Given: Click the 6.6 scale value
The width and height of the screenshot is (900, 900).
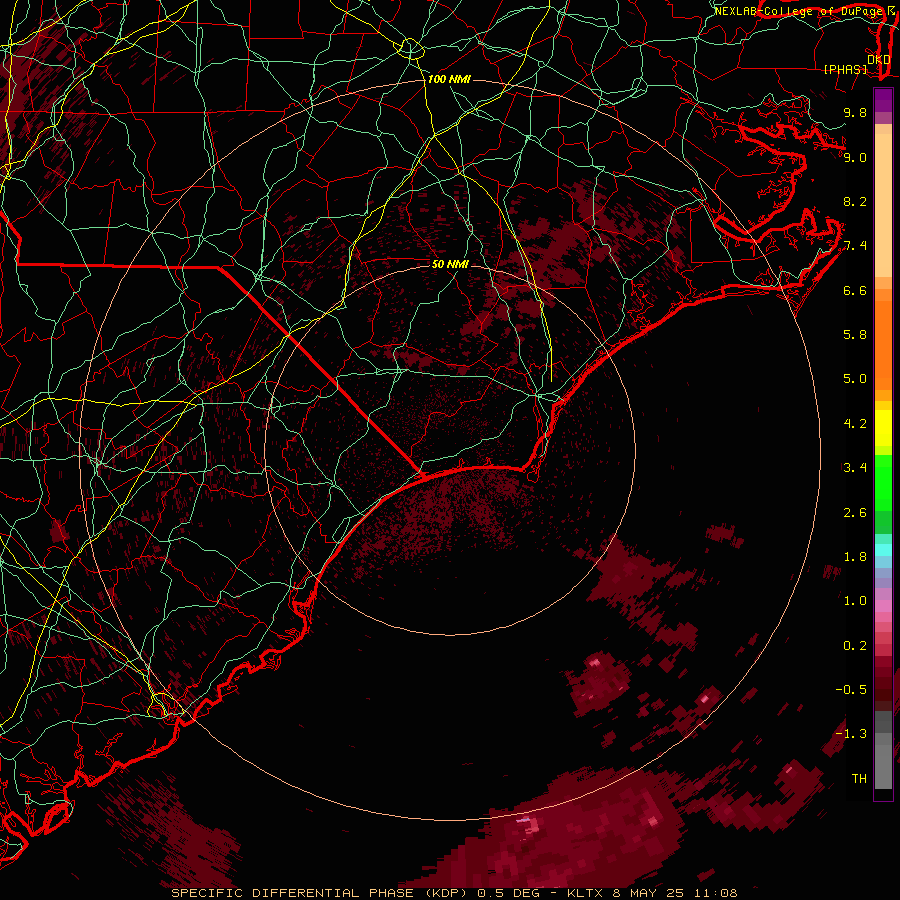Looking at the screenshot, I should tap(855, 291).
